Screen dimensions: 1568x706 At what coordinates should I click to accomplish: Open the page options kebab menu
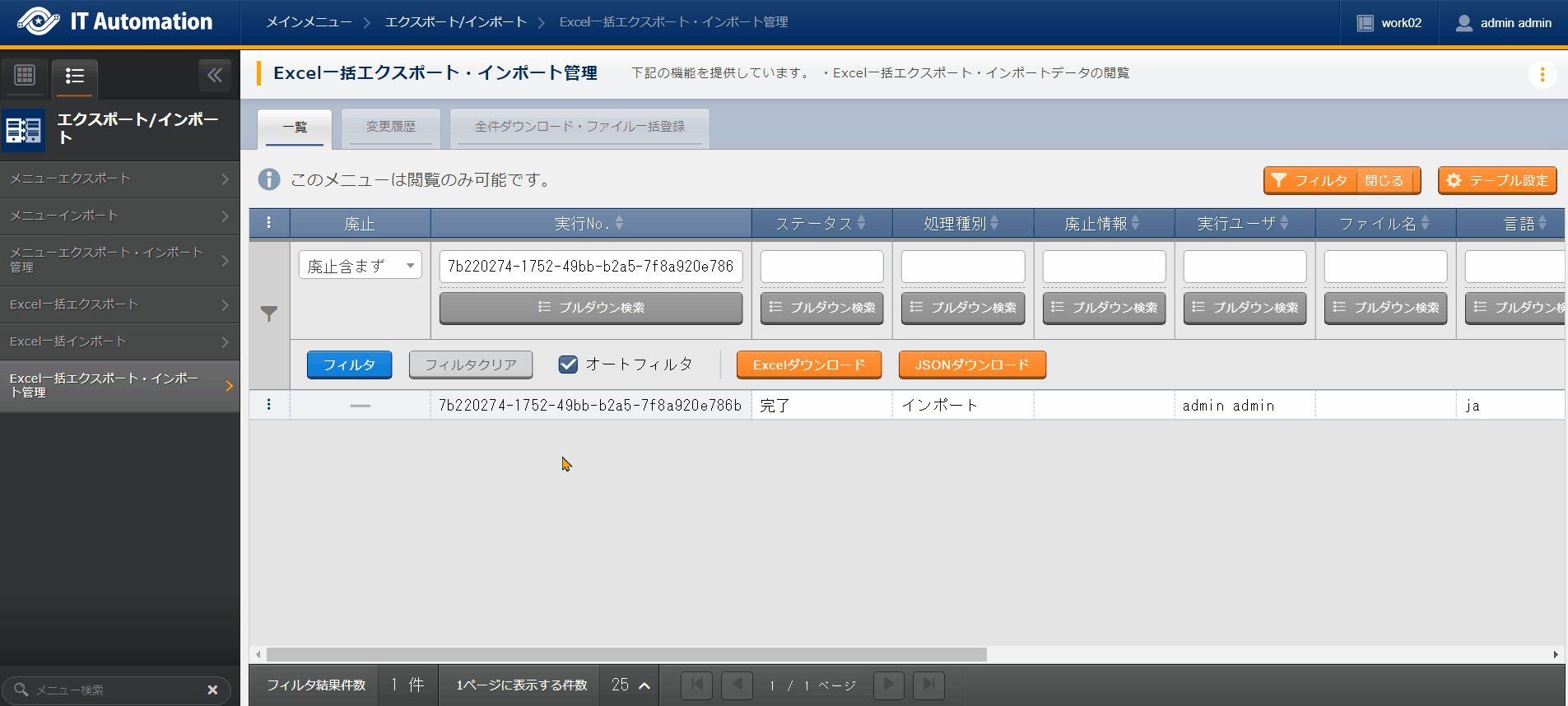[x=1542, y=75]
